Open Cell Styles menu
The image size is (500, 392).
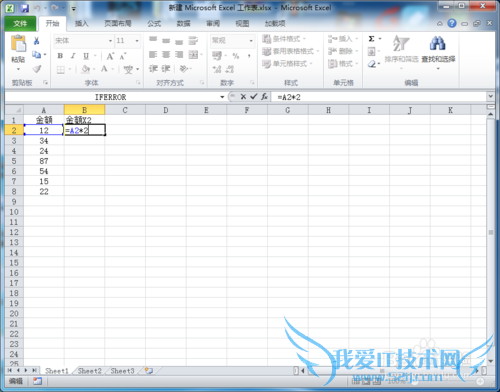(287, 63)
